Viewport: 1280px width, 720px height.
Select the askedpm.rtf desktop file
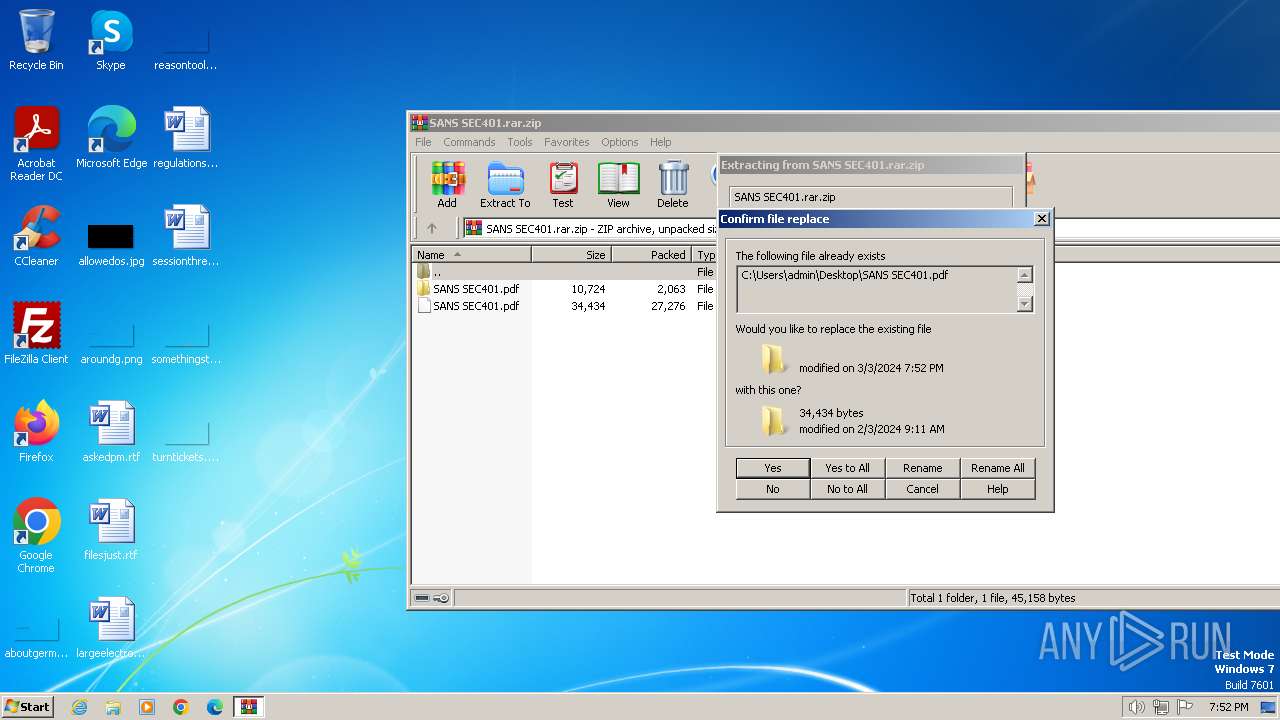click(111, 432)
